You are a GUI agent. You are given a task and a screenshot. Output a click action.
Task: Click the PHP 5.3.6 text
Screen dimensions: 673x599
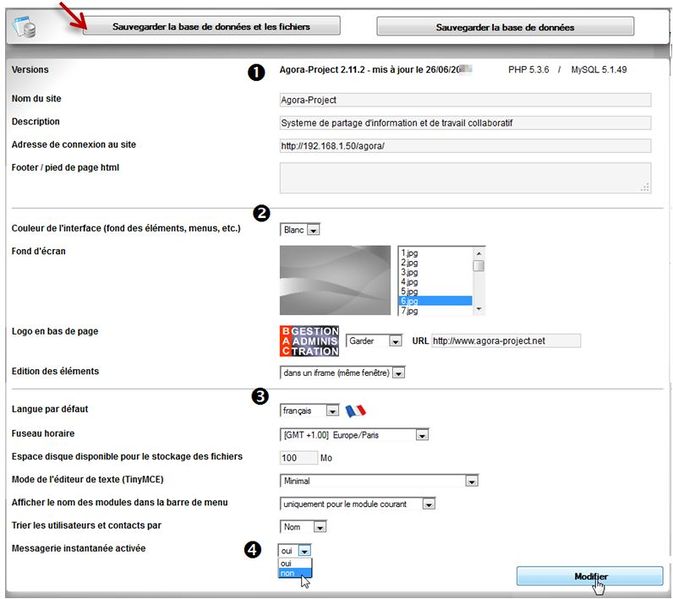pyautogui.click(x=528, y=70)
